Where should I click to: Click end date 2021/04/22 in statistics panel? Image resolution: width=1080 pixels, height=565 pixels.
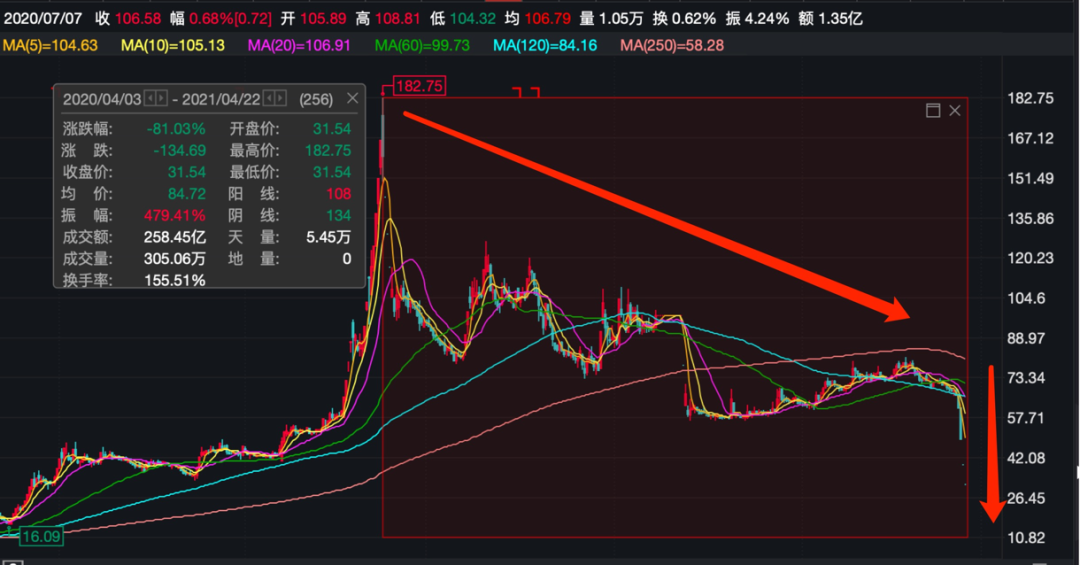click(221, 99)
